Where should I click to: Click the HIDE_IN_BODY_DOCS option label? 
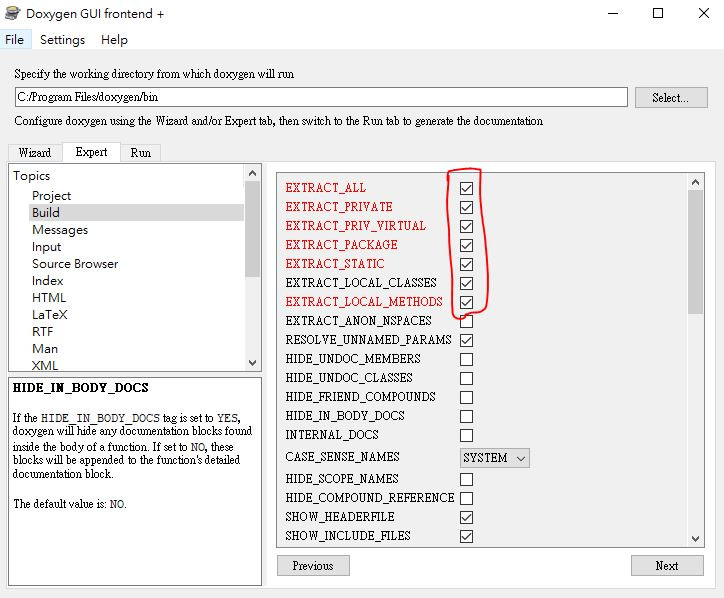pyautogui.click(x=345, y=416)
